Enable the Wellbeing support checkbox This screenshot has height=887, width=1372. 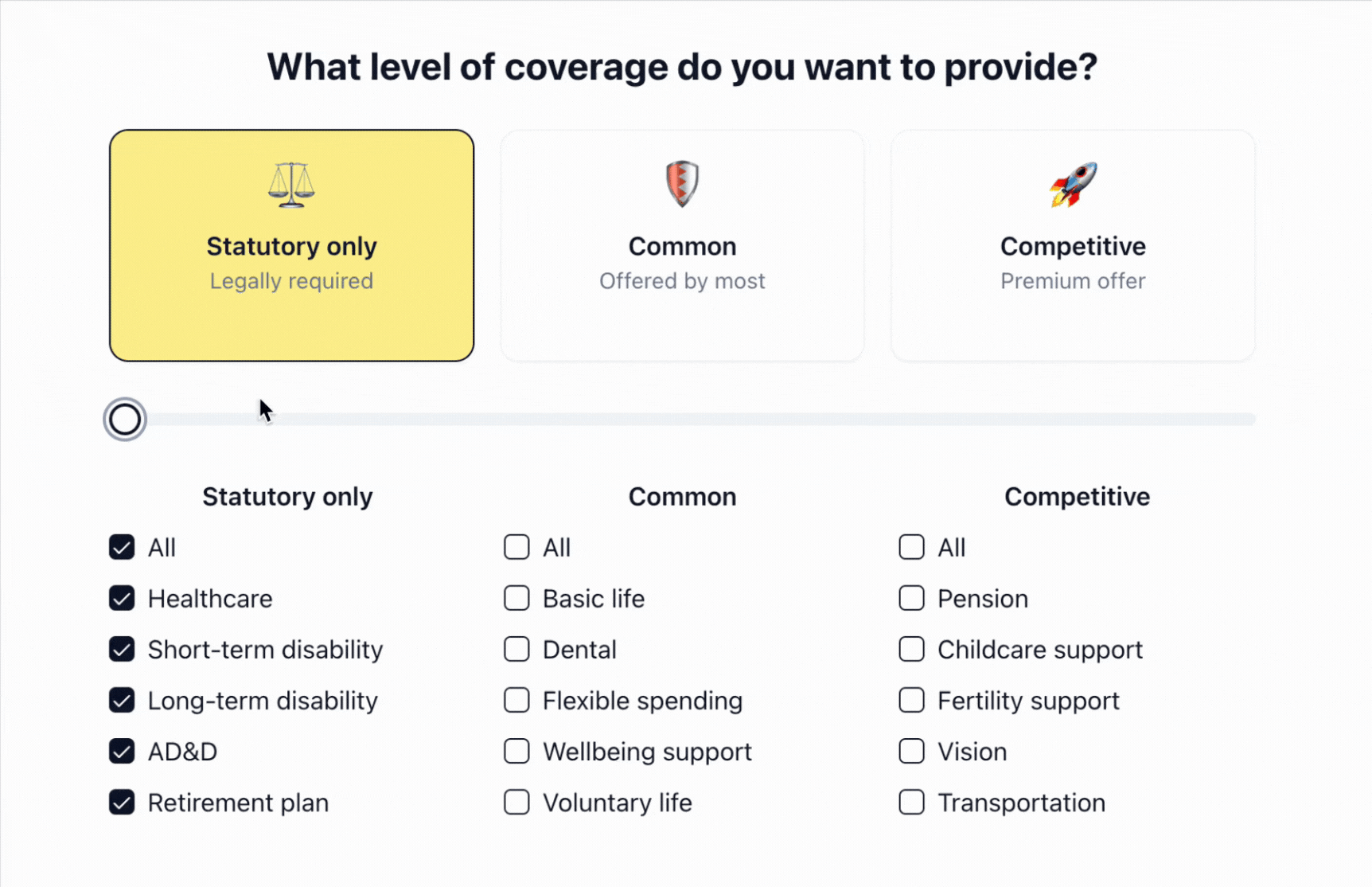pyautogui.click(x=516, y=752)
